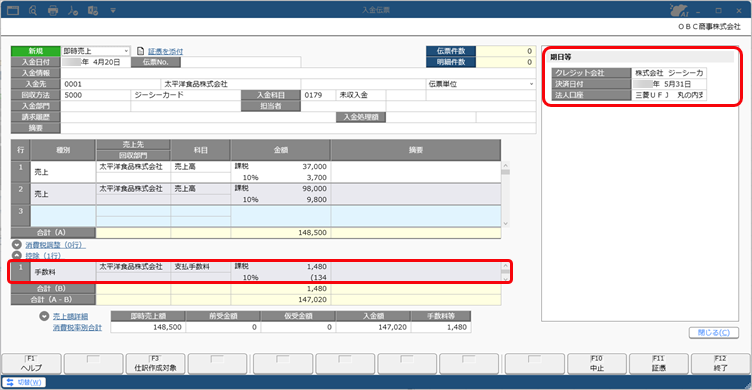
Task: Click the 売上高 account cell in row 1
Action: click(x=200, y=166)
